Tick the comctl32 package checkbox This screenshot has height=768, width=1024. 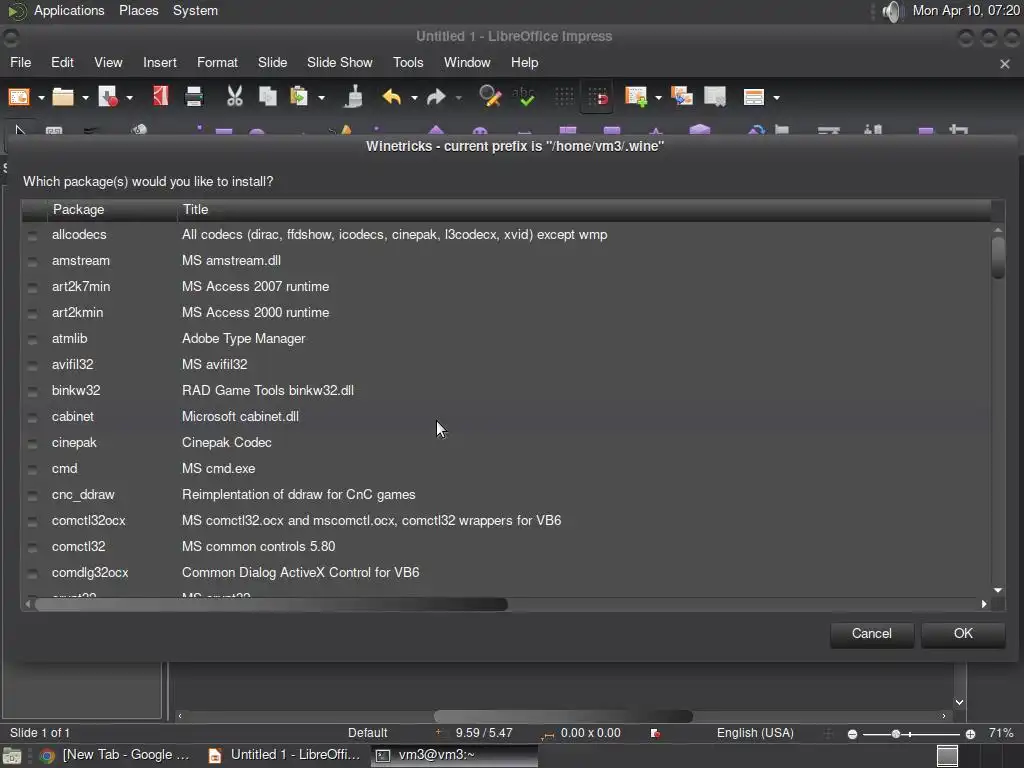click(x=32, y=547)
